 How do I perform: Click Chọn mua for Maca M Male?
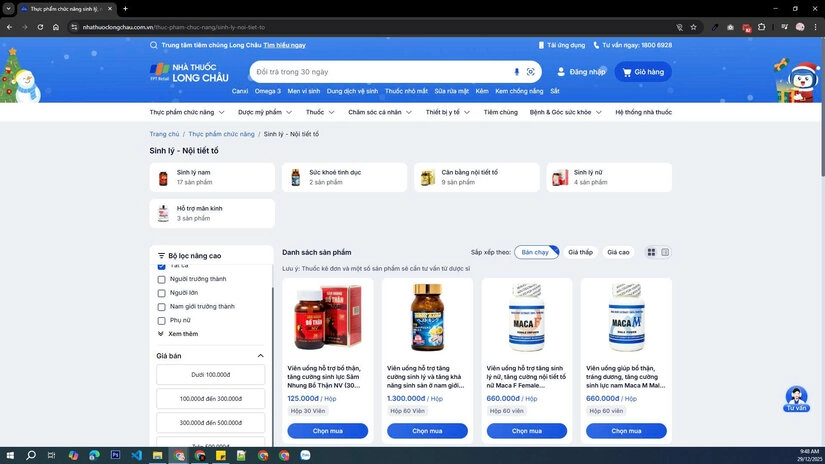pos(626,431)
